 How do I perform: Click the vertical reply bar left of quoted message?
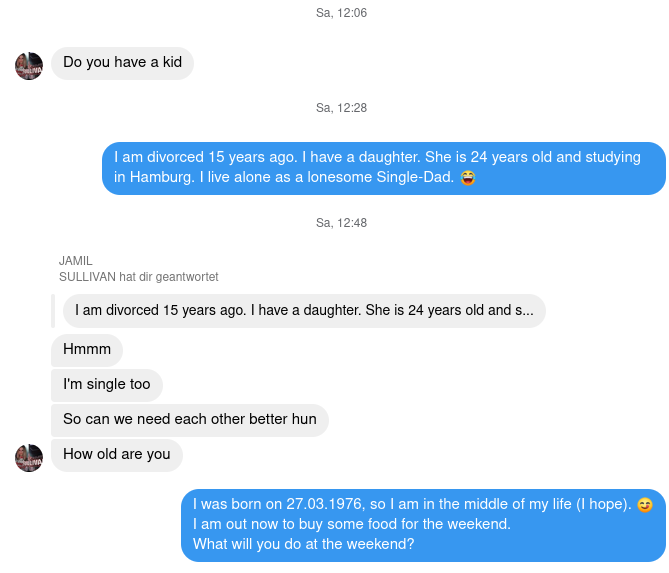coord(53,311)
